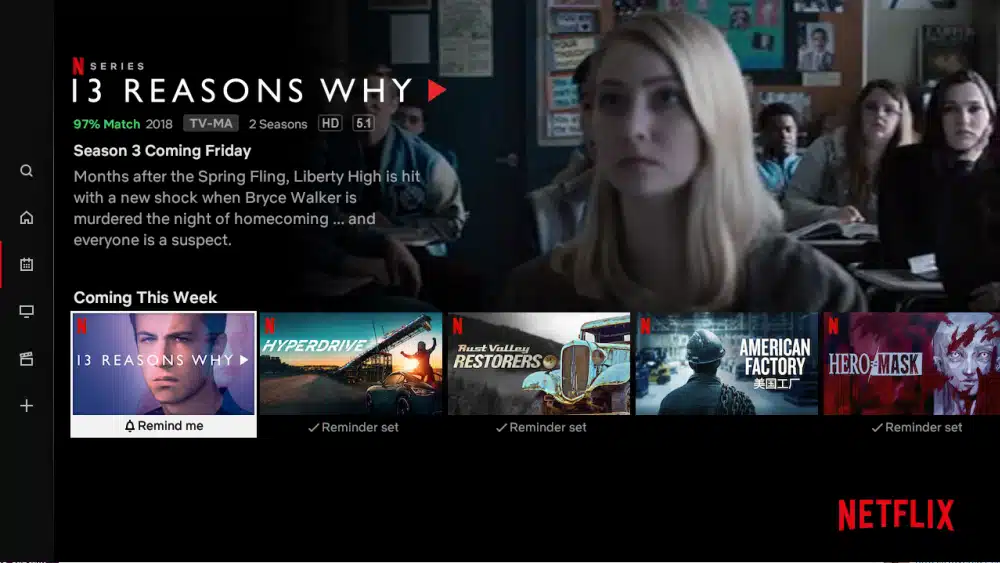Click the Season 3 Coming Friday heading

point(162,151)
